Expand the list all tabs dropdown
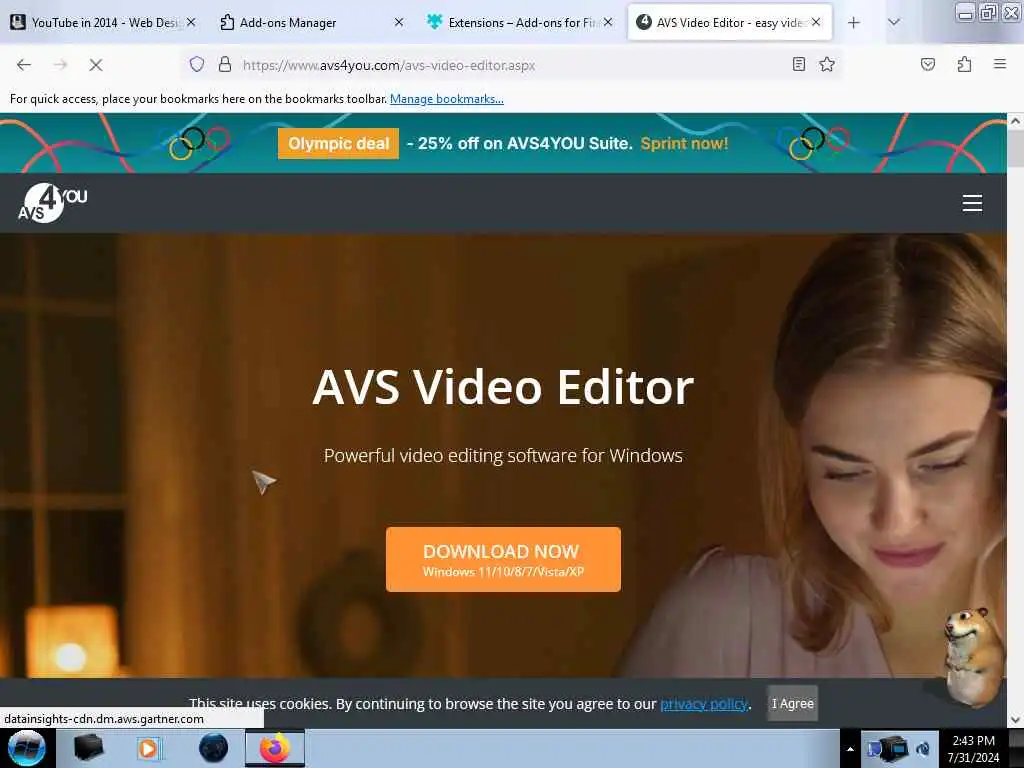 (x=894, y=23)
